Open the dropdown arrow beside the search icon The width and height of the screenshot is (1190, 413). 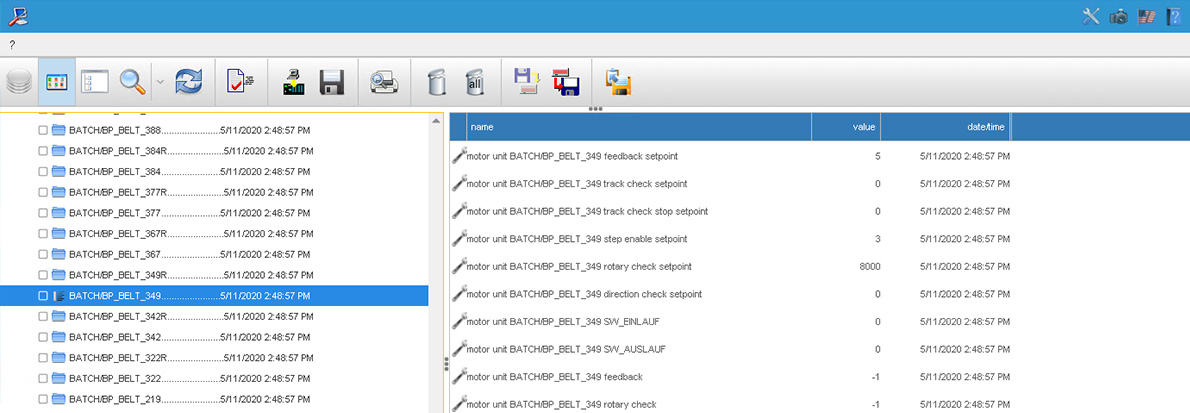[160, 81]
